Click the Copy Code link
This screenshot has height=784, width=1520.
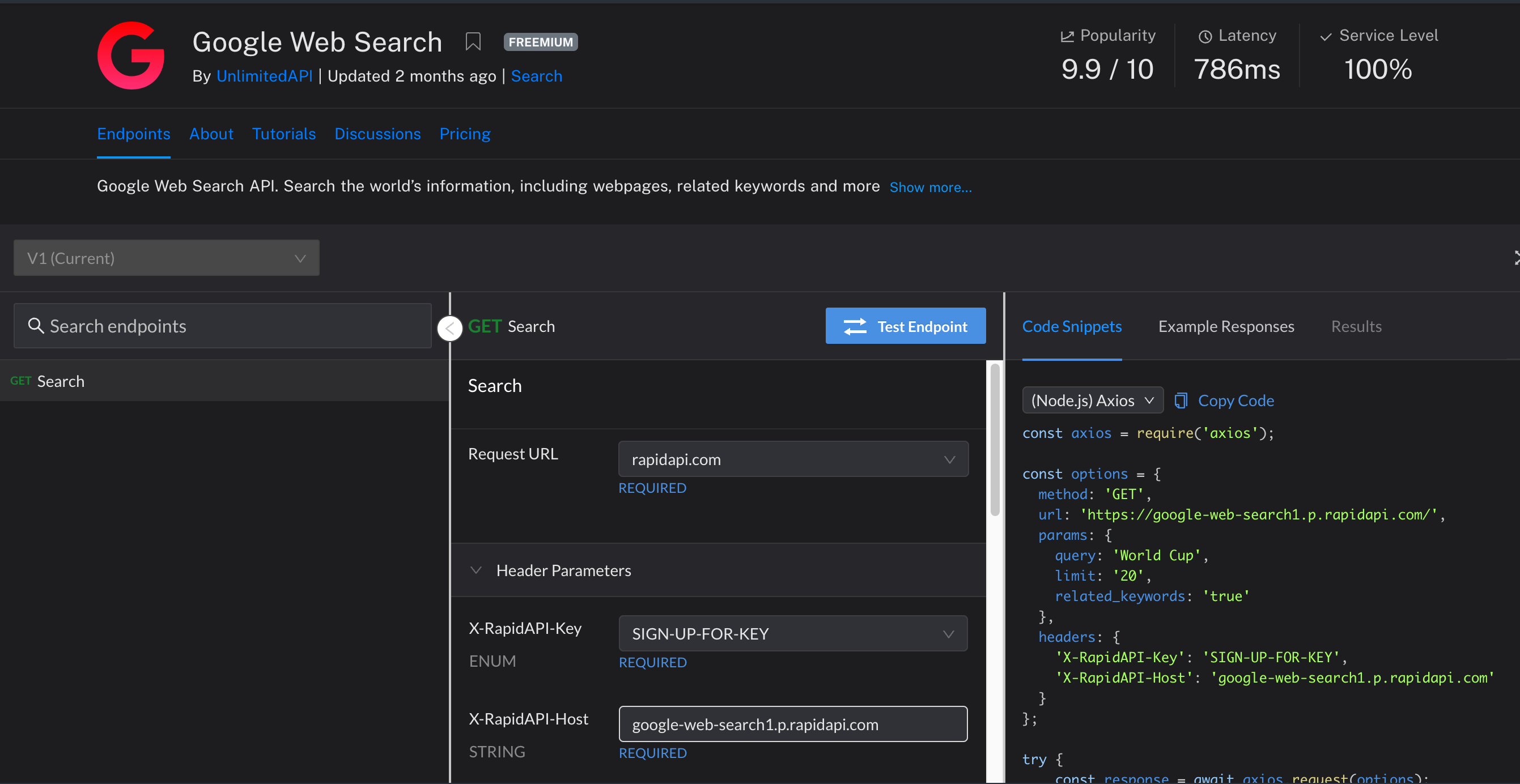click(1235, 400)
